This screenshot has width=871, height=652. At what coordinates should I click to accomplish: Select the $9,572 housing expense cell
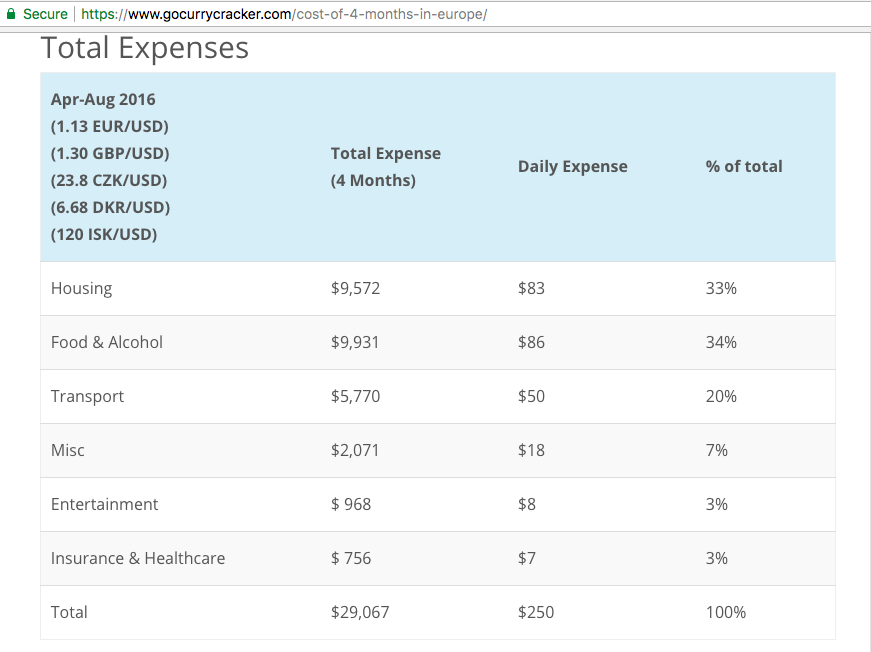point(355,288)
